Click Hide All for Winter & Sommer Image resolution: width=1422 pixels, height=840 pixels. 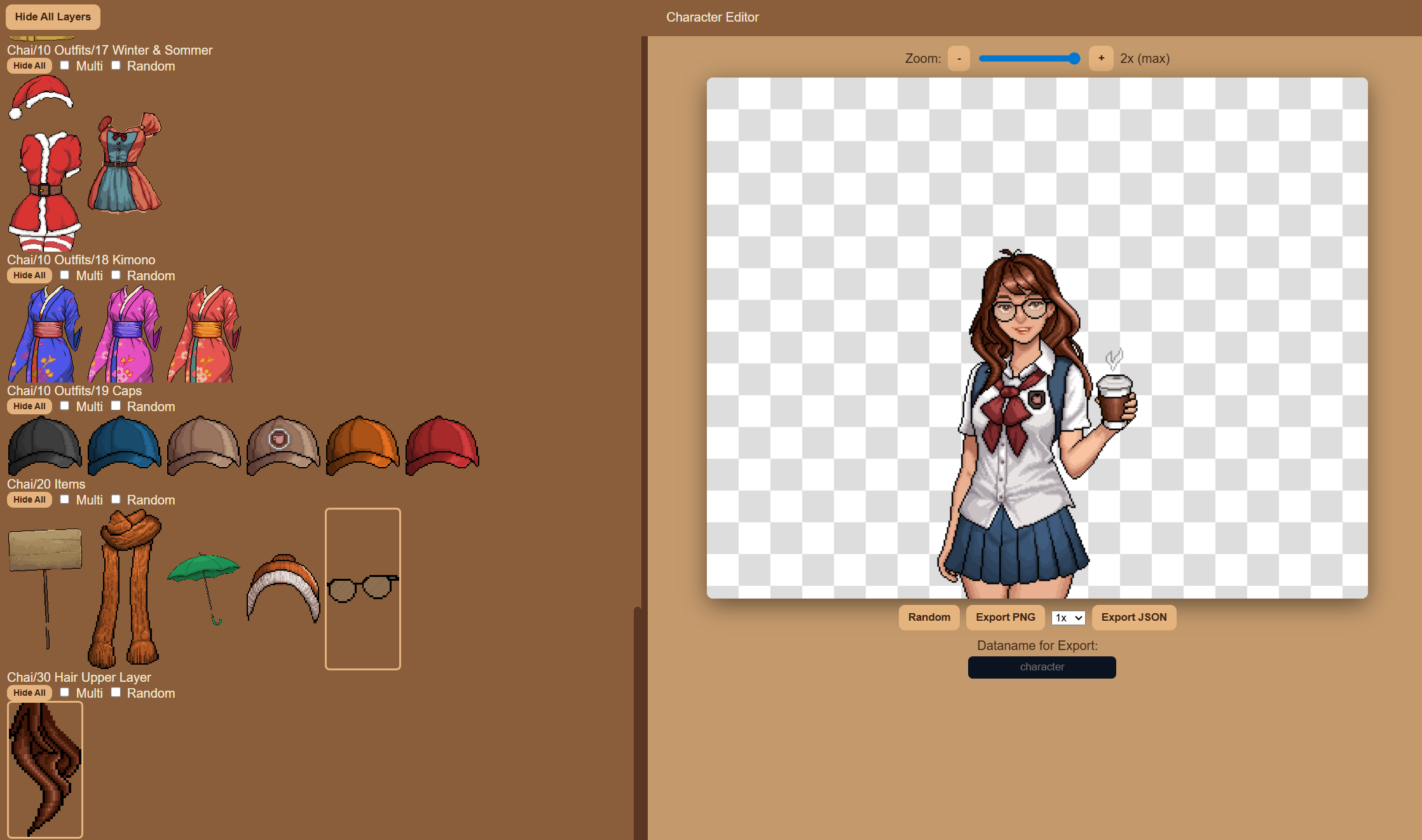click(29, 65)
